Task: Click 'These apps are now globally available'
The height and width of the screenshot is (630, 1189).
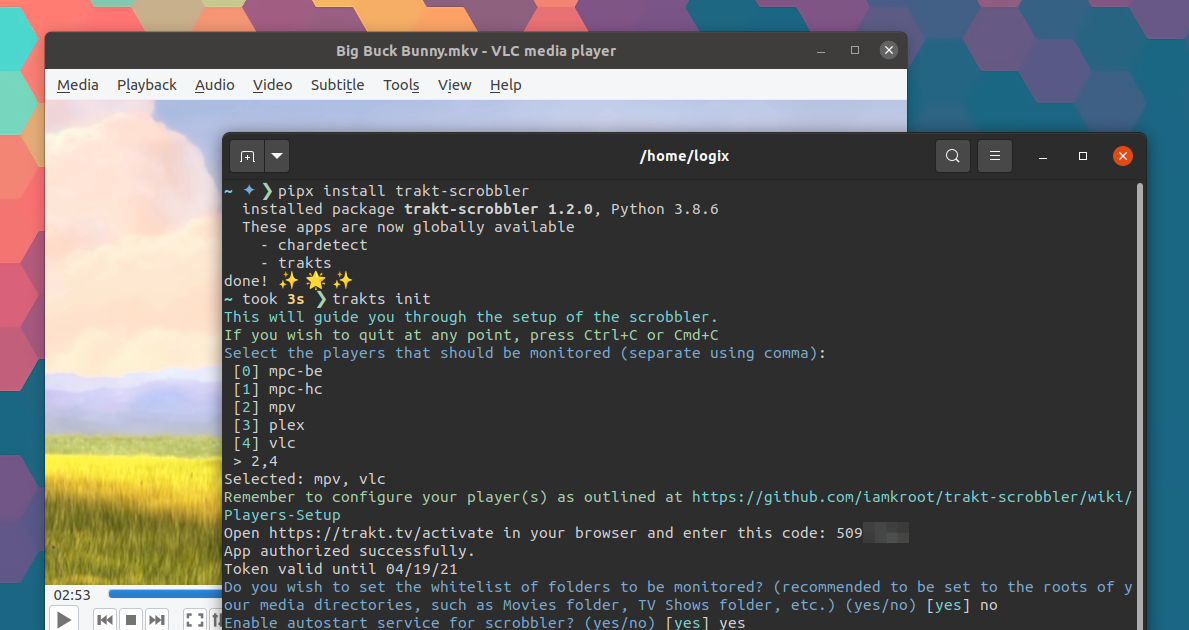Action: pos(408,227)
